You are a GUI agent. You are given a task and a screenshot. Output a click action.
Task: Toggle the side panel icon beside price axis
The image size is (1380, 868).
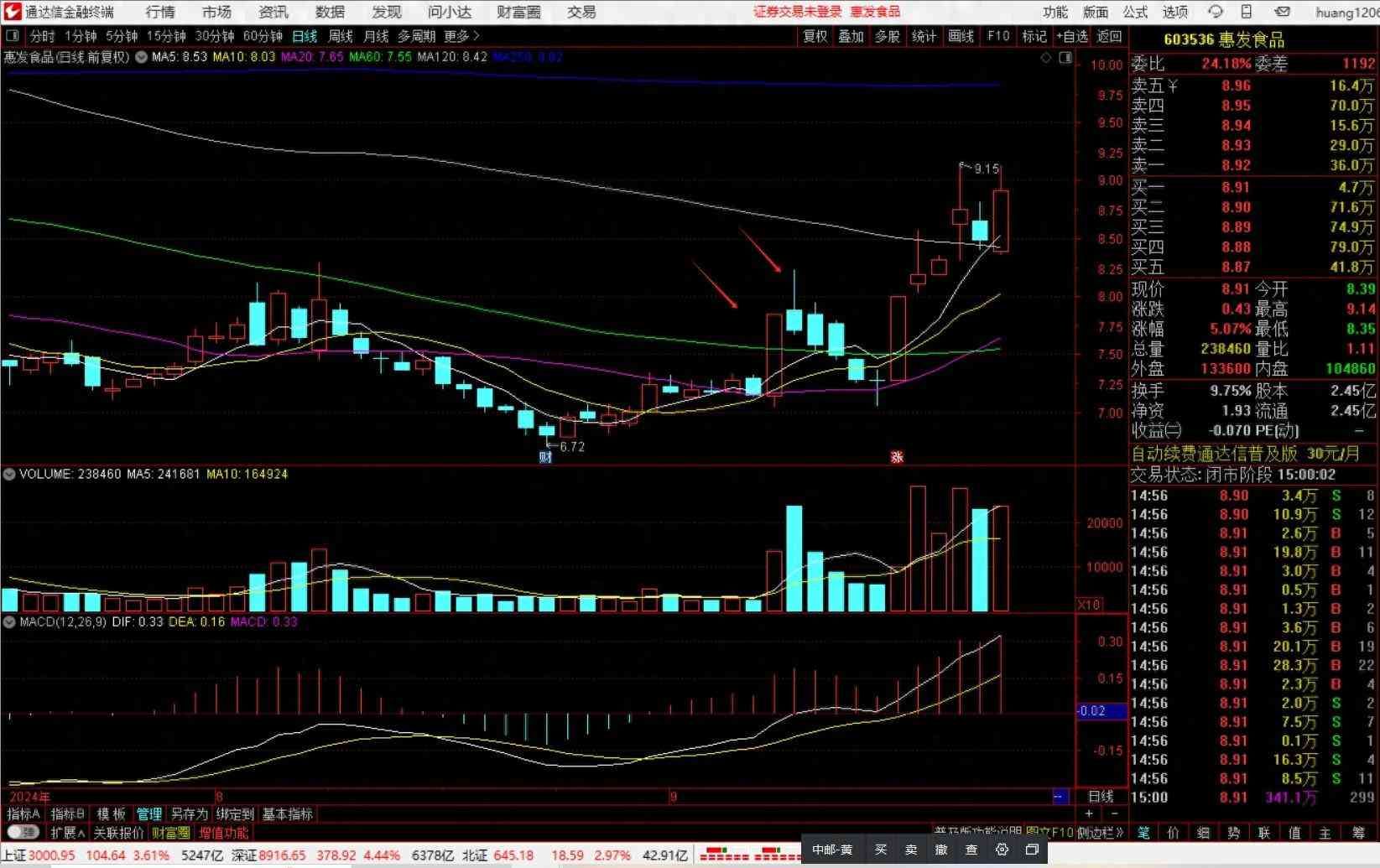pos(1065,58)
